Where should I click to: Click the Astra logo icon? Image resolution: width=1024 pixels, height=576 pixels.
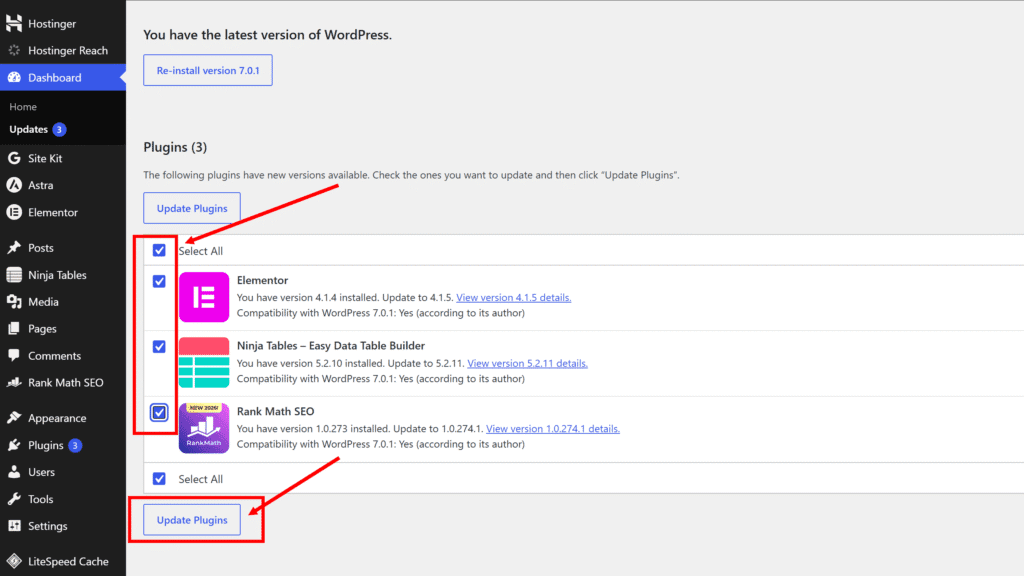coord(14,185)
